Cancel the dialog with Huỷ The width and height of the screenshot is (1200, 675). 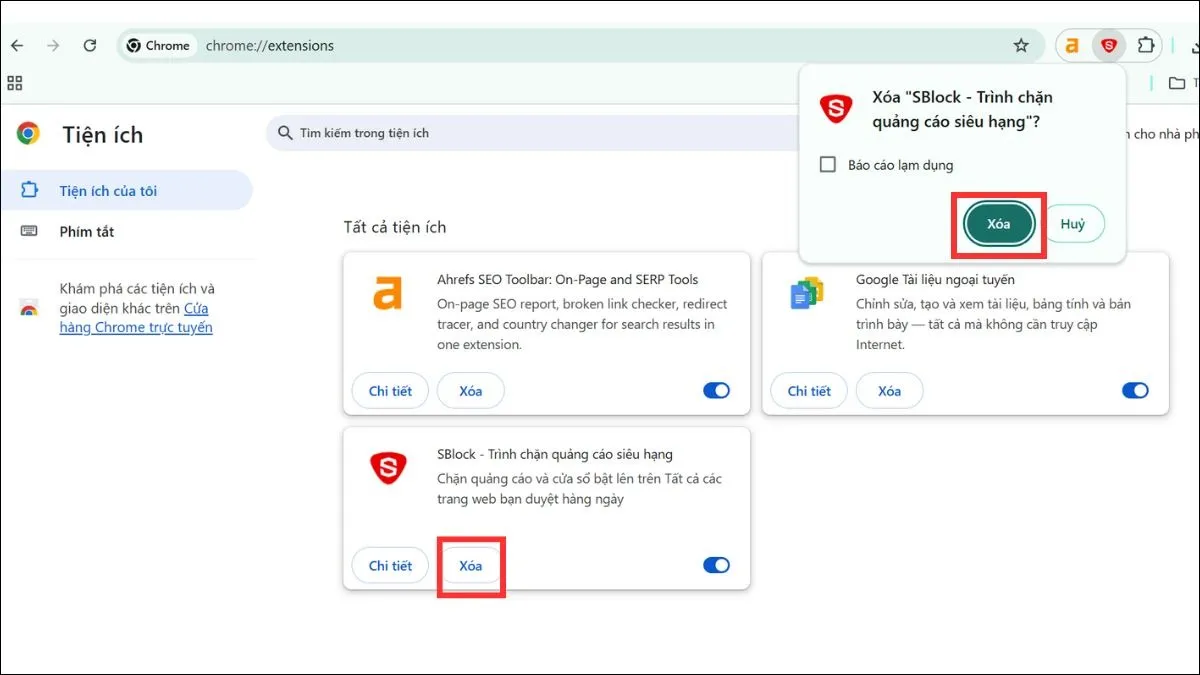tap(1072, 225)
